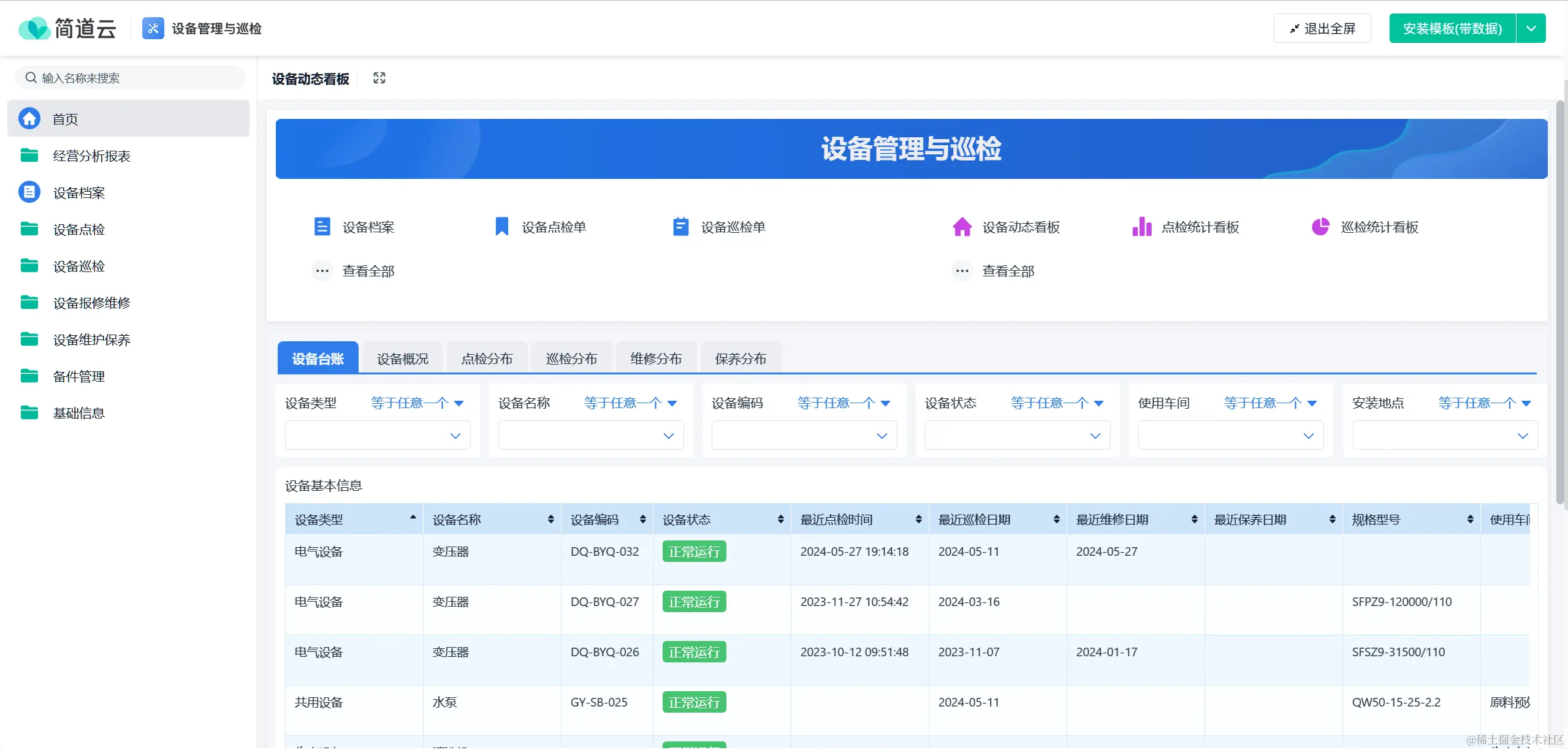
Task: Sort table by 设备编码 column
Action: (642, 520)
